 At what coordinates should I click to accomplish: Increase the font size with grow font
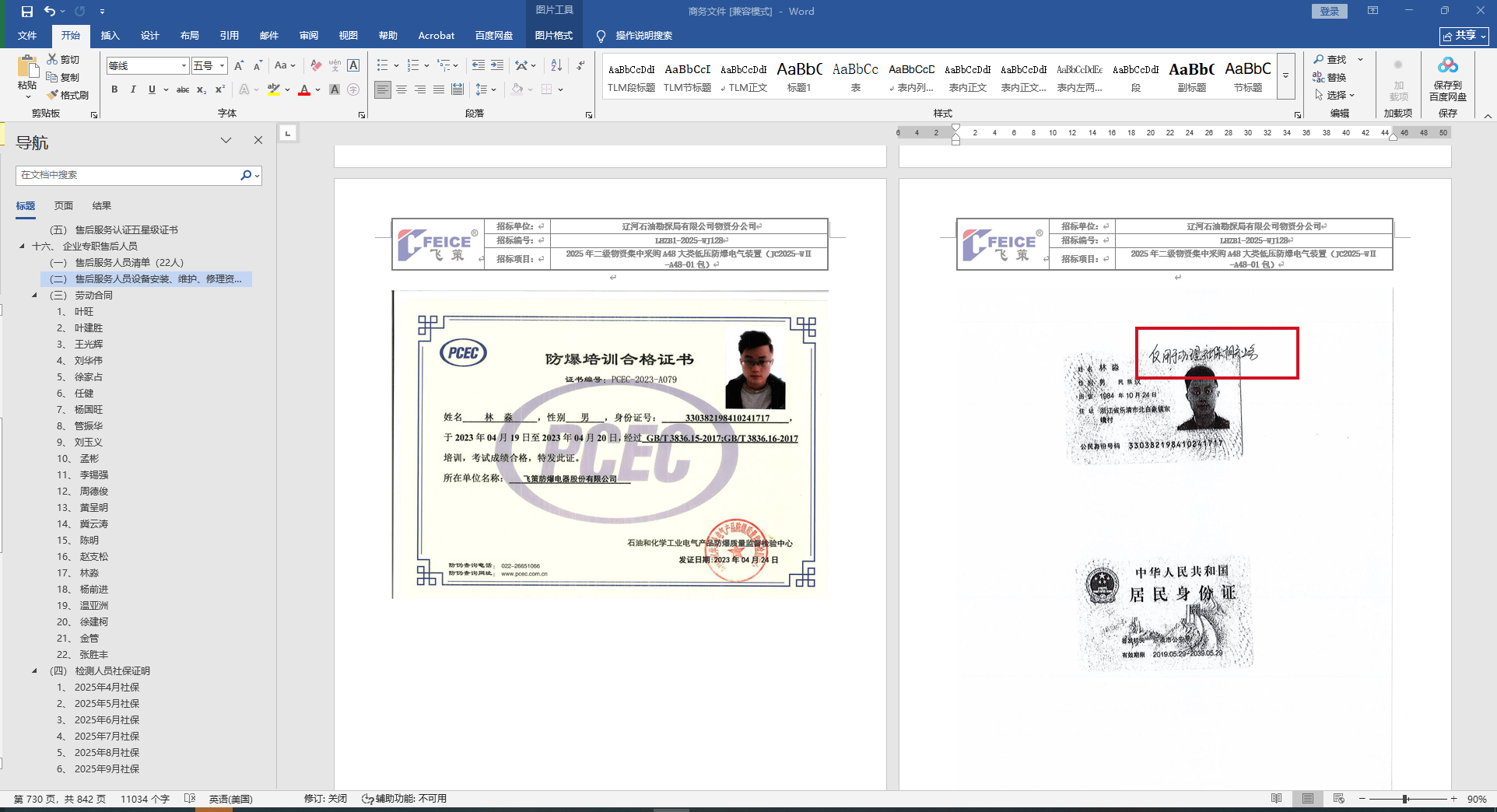239,65
